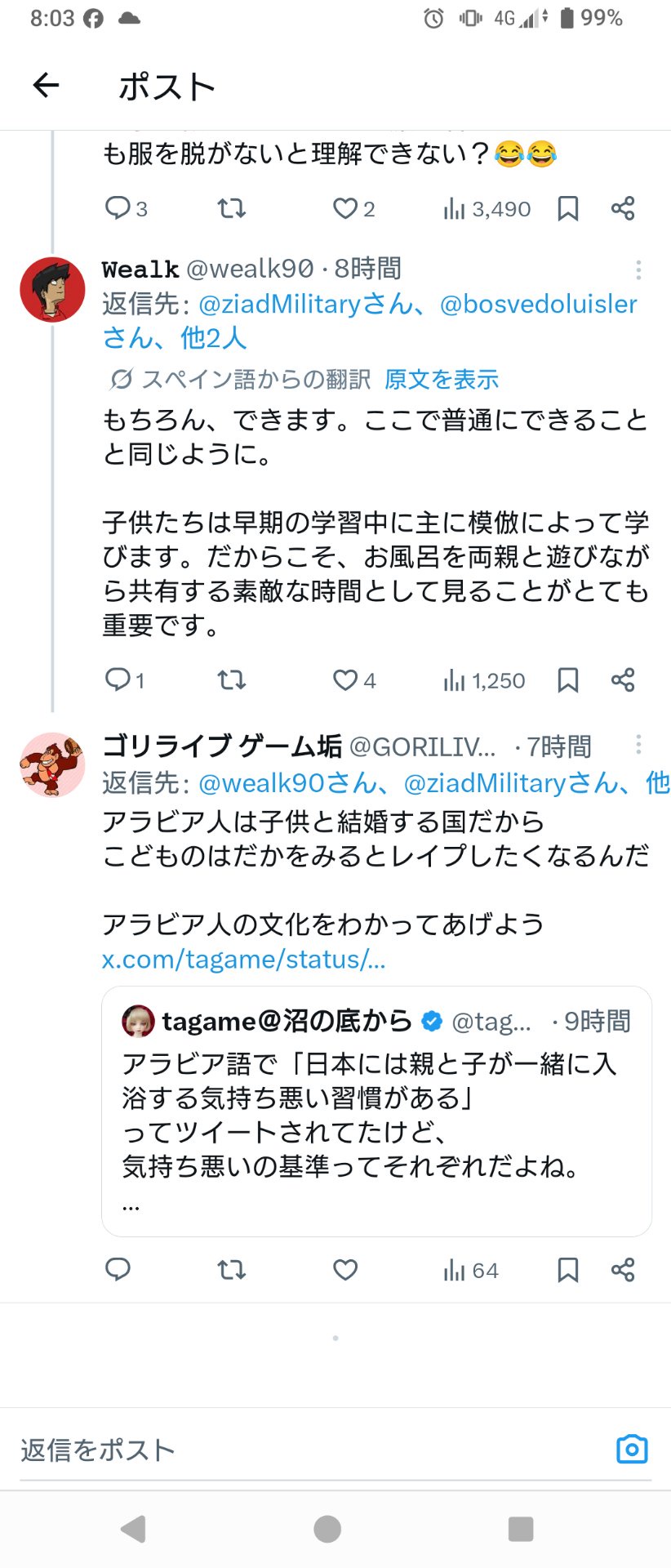This screenshot has width=671, height=1568.
Task: Share the ゴリライブ reply
Action: [x=623, y=1269]
